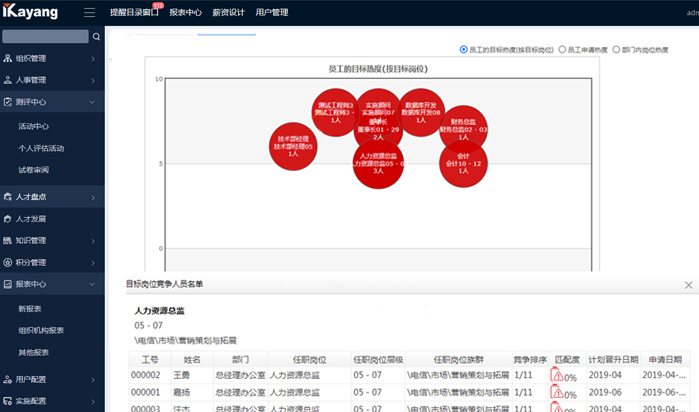Collapse the 测评中心 menu section

[x=92, y=102]
